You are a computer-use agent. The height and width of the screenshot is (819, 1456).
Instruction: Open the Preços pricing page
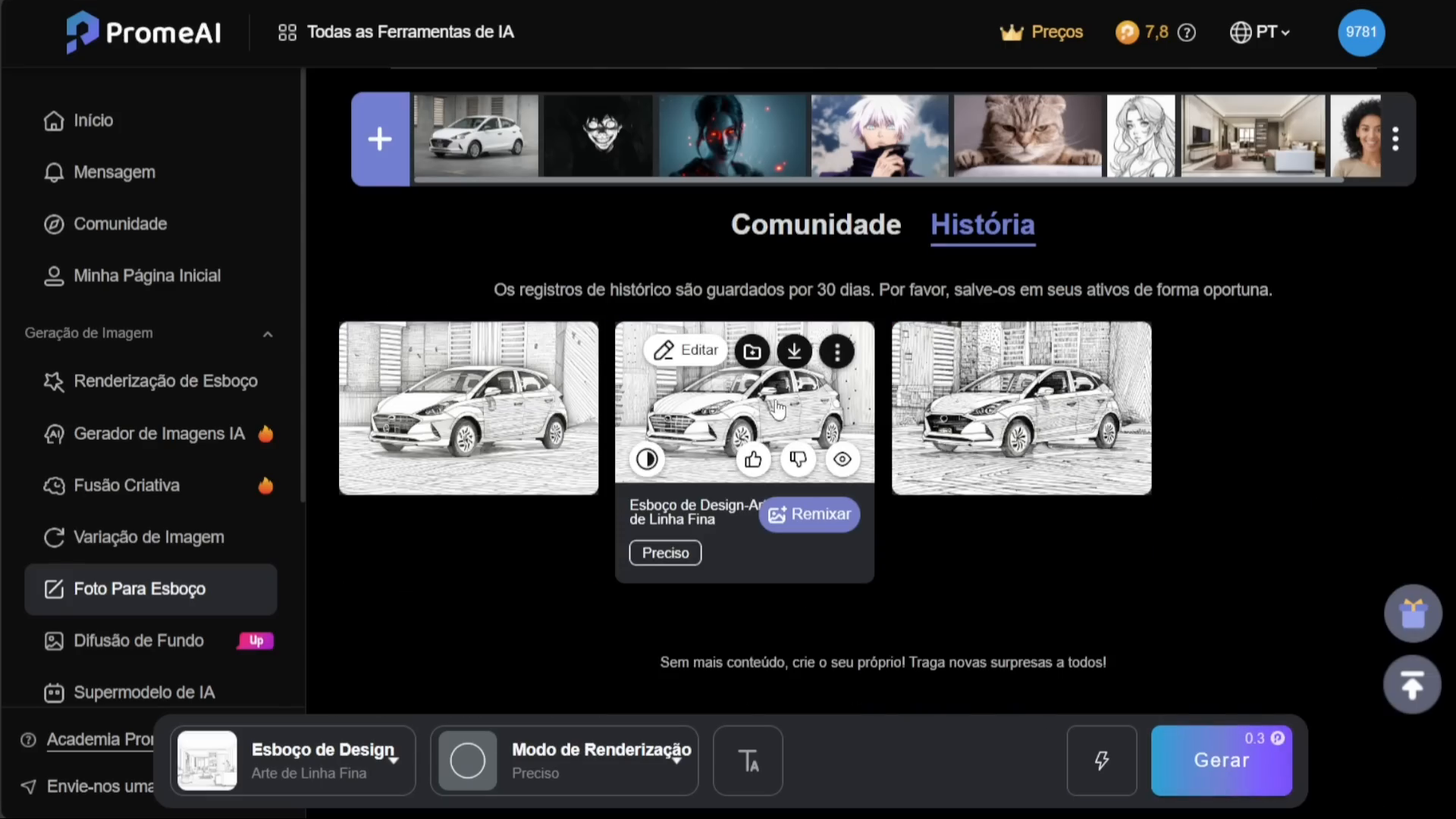tap(1041, 32)
